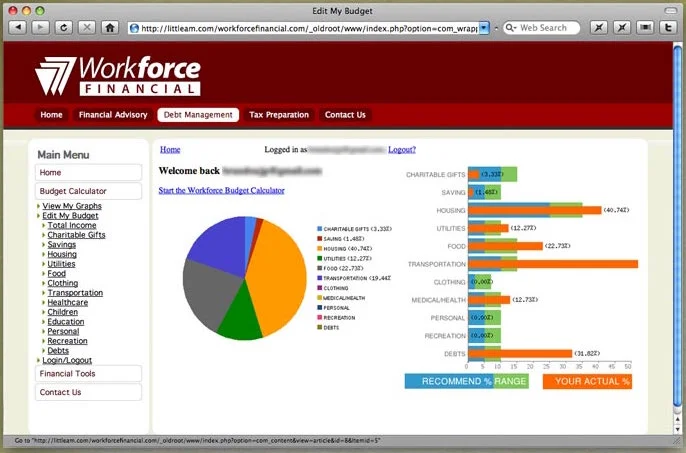Open the Food sidebar link

click(x=56, y=273)
